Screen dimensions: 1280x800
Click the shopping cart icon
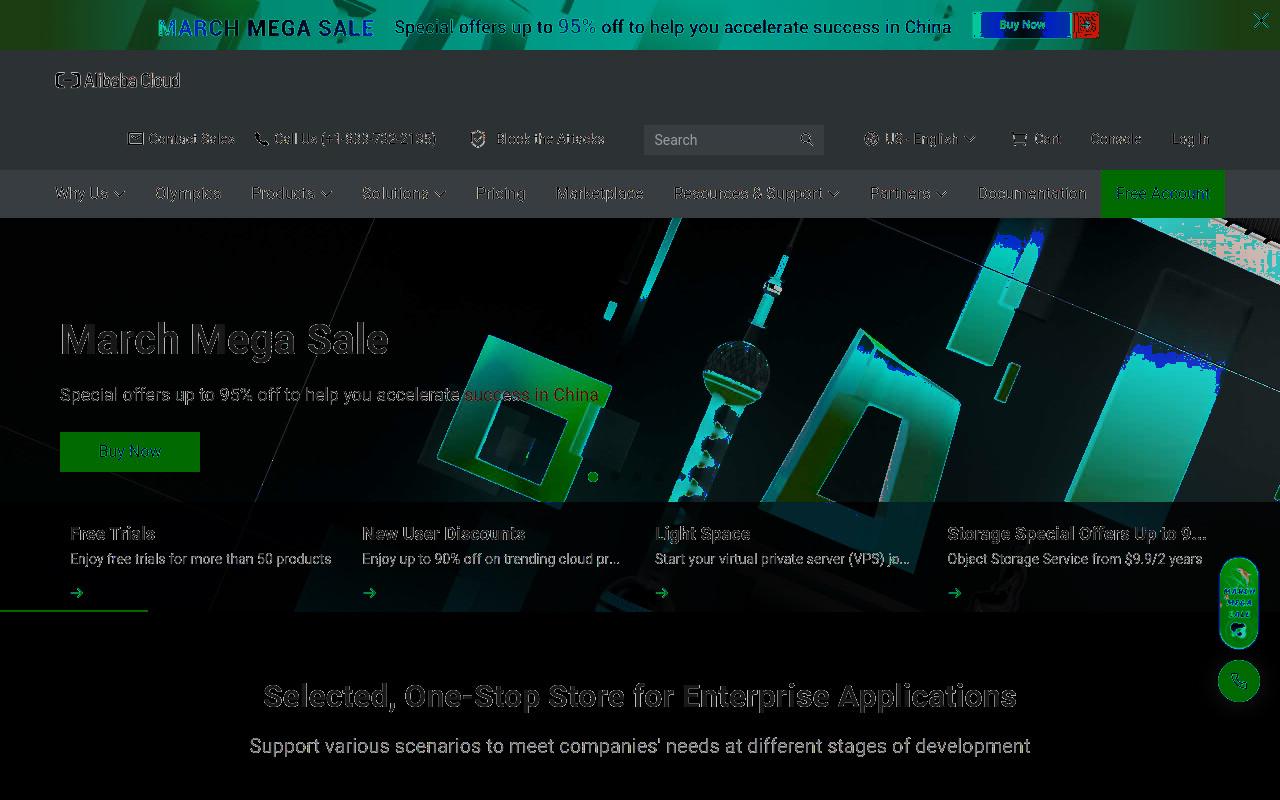[x=1019, y=139]
